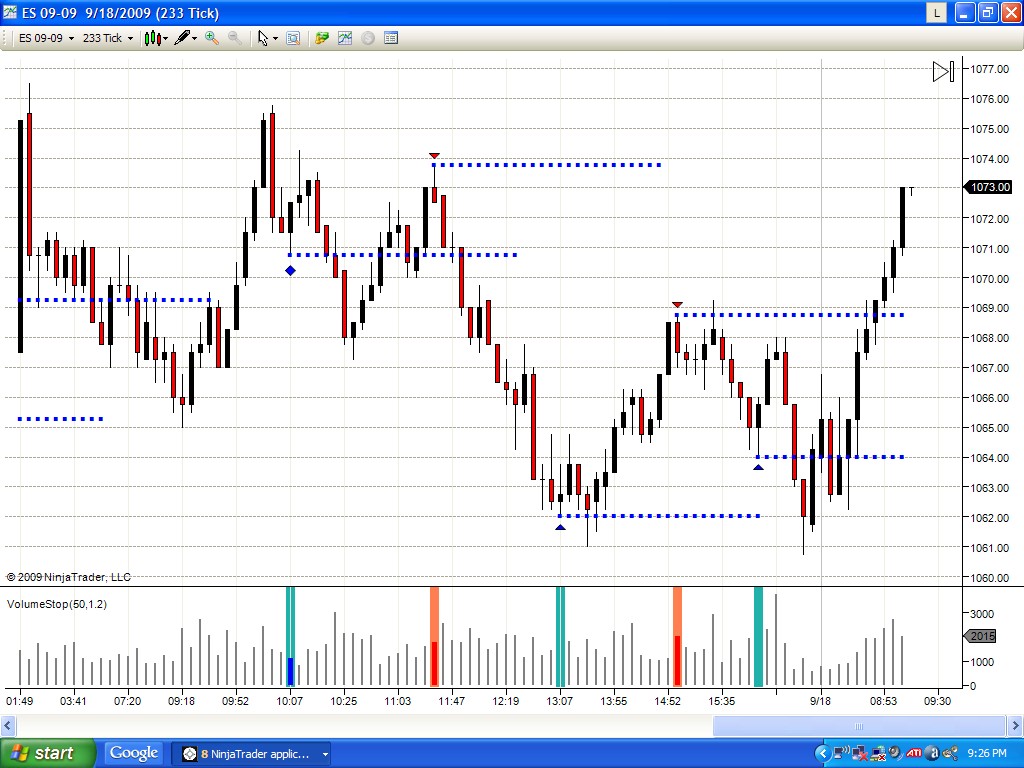Click the 1073.00 current price marker

pyautogui.click(x=989, y=187)
